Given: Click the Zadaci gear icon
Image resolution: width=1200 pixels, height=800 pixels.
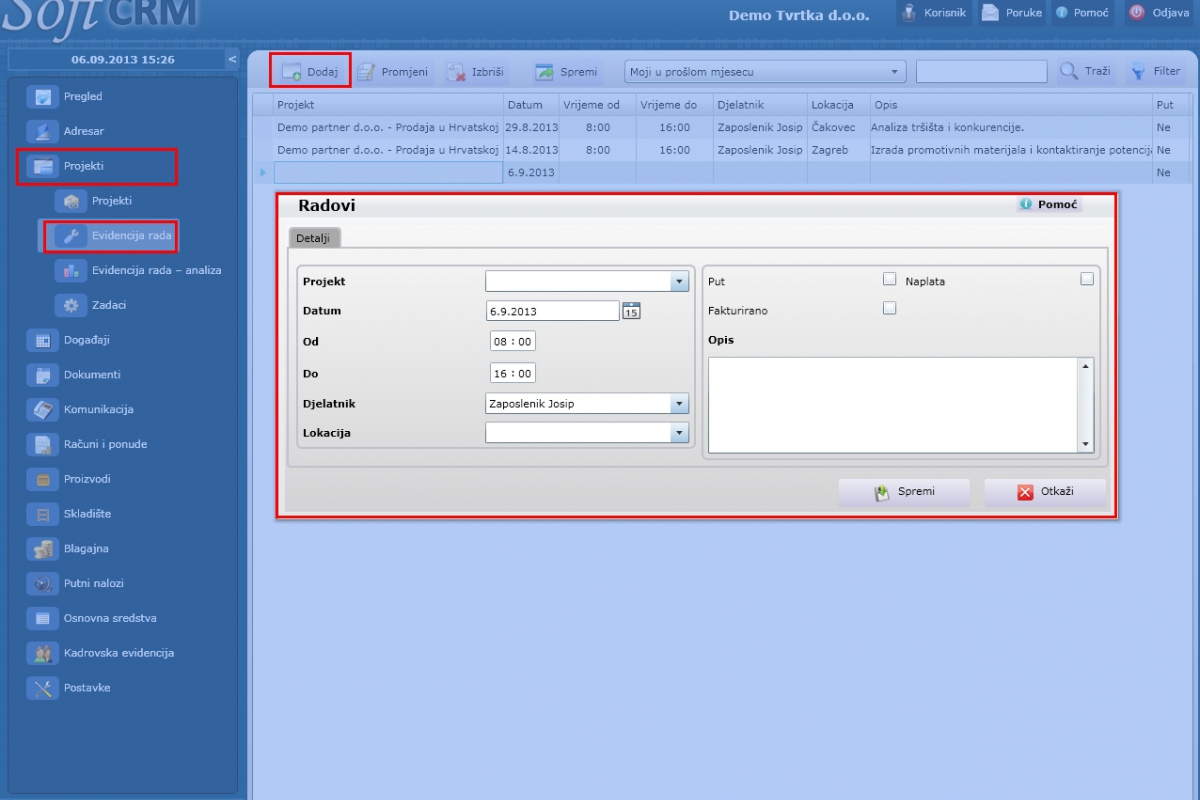Looking at the screenshot, I should point(71,305).
